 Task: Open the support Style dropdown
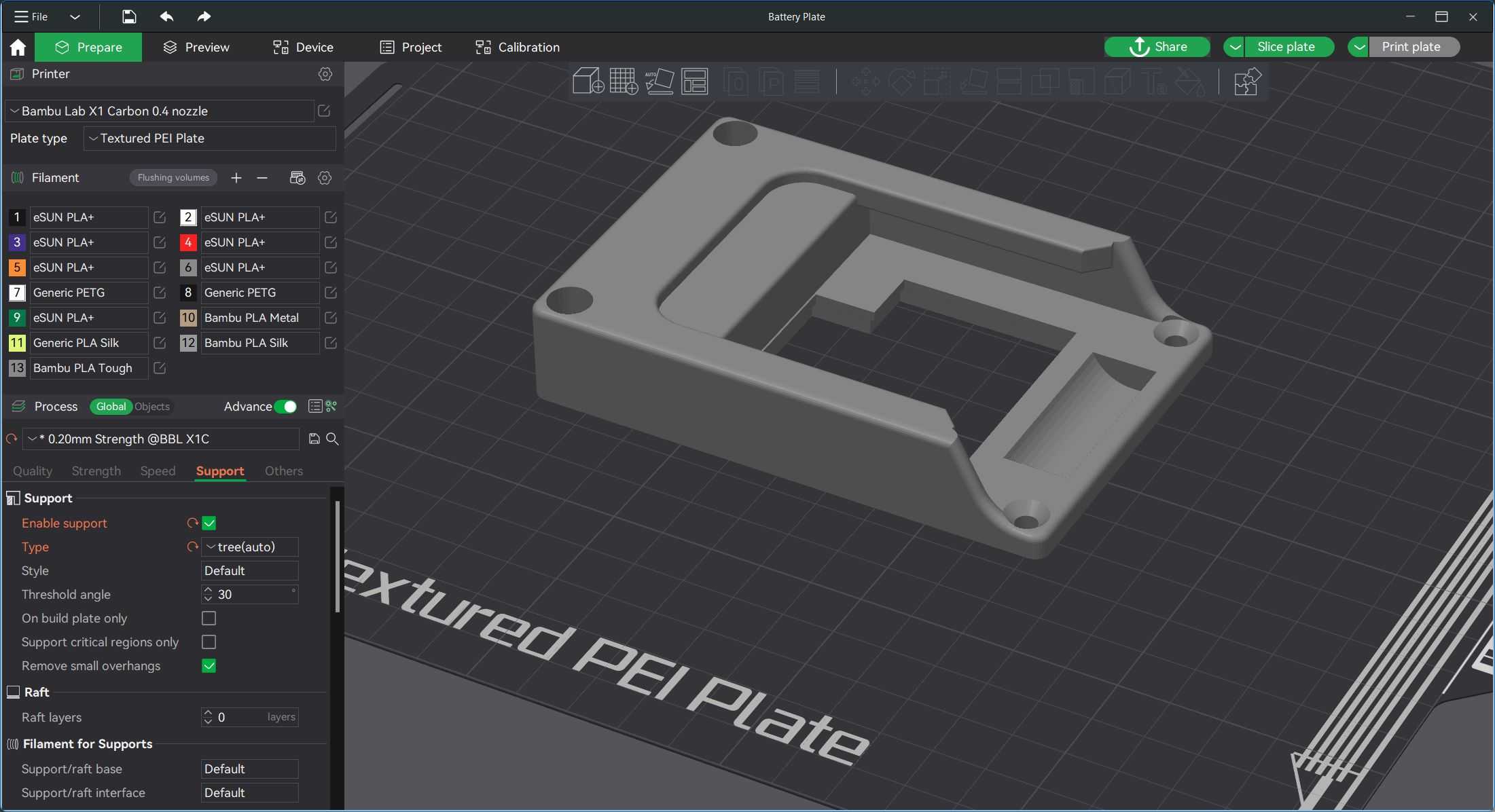(x=250, y=570)
